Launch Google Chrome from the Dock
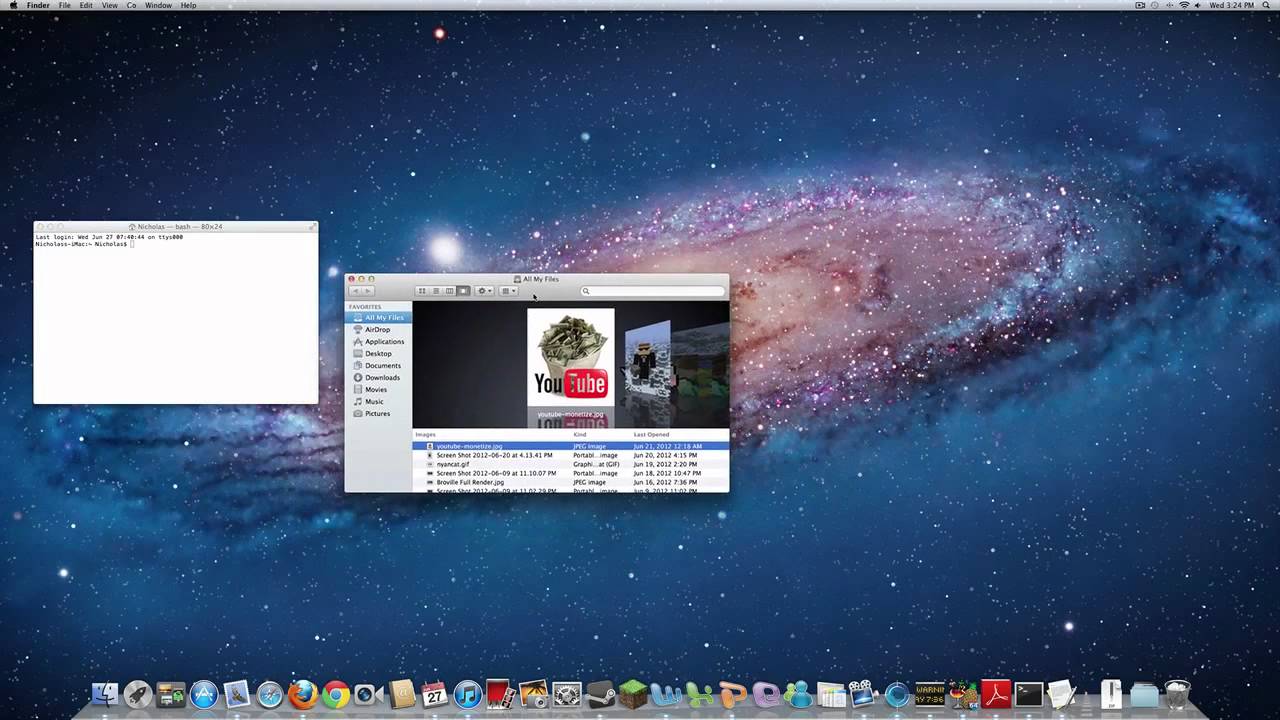The height and width of the screenshot is (720, 1280). pyautogui.click(x=336, y=694)
